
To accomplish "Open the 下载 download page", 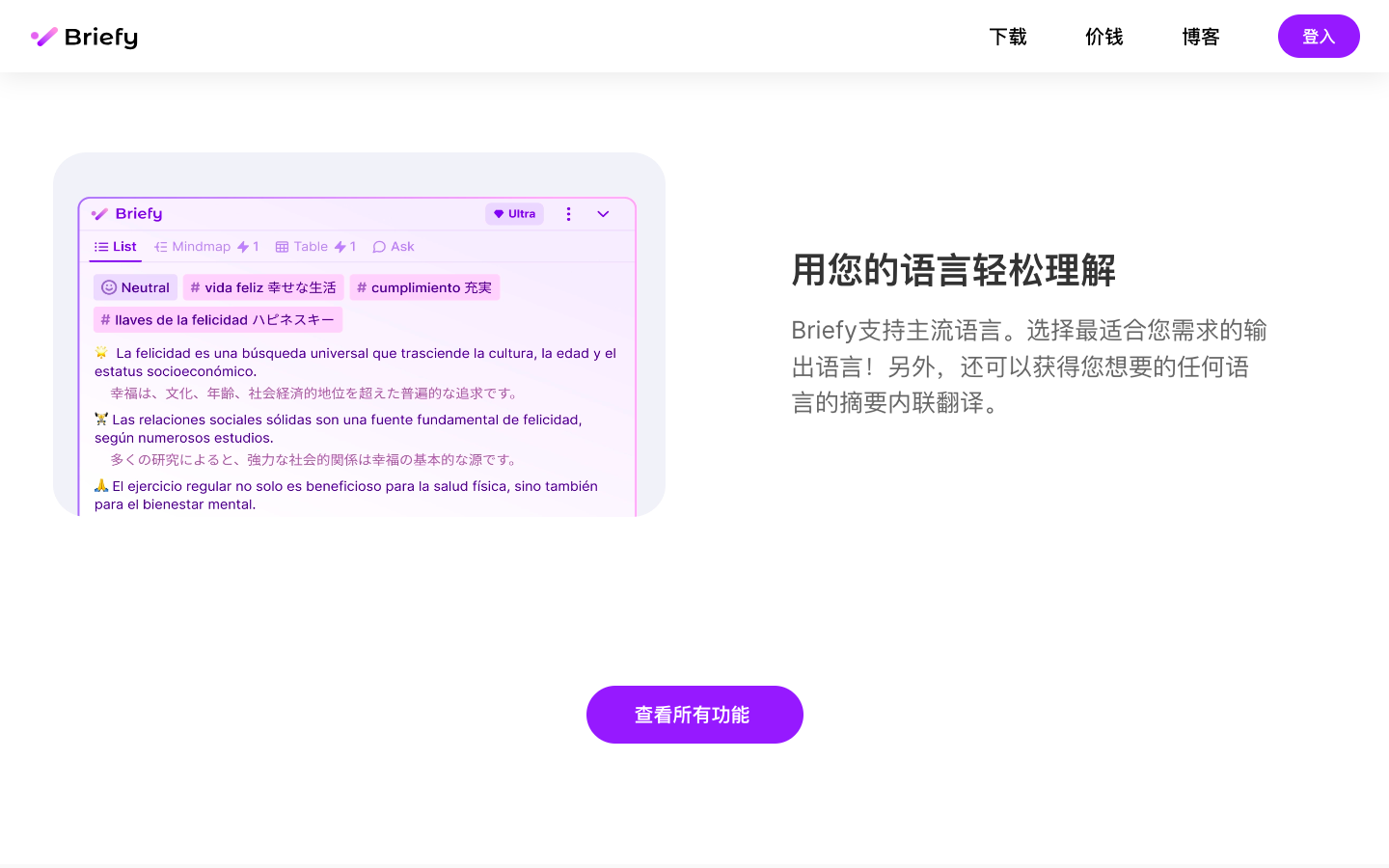I will pos(1008,37).
